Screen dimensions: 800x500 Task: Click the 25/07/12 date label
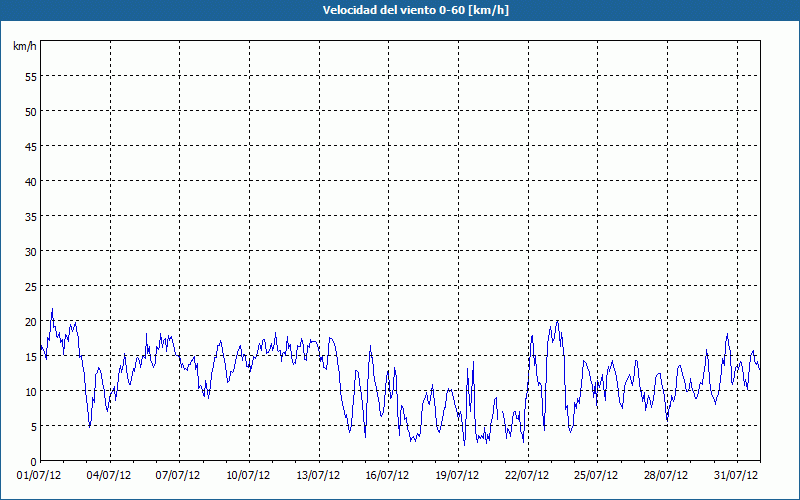pos(596,476)
